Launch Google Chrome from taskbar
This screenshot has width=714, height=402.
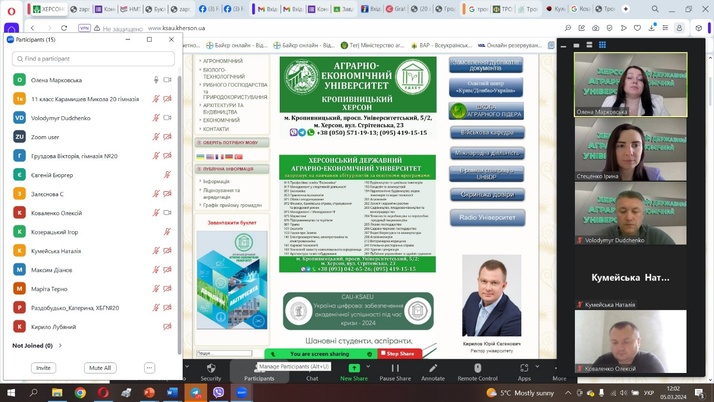[x=80, y=392]
